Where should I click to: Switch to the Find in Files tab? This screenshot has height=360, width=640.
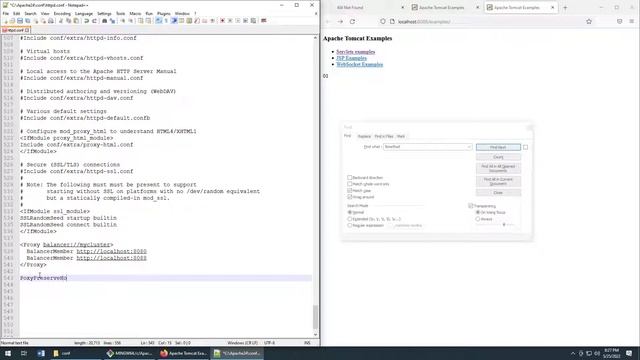pyautogui.click(x=384, y=136)
